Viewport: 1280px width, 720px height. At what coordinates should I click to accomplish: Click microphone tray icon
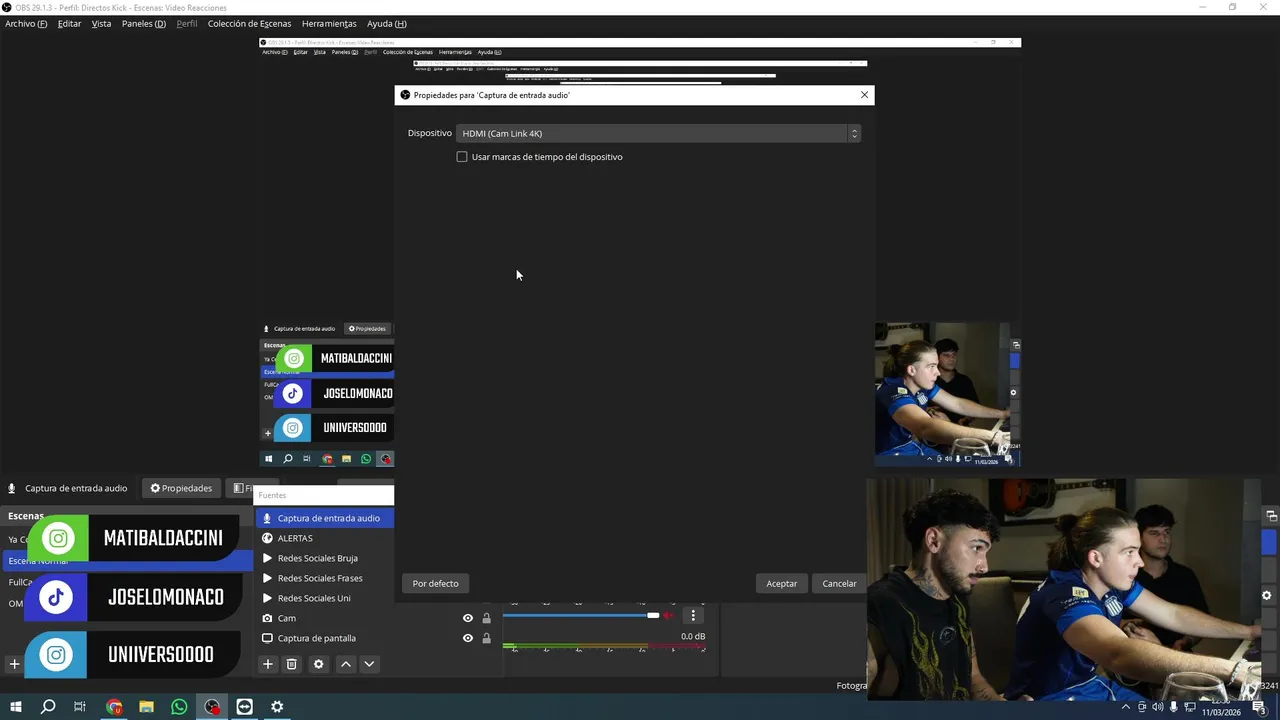pos(1173,707)
